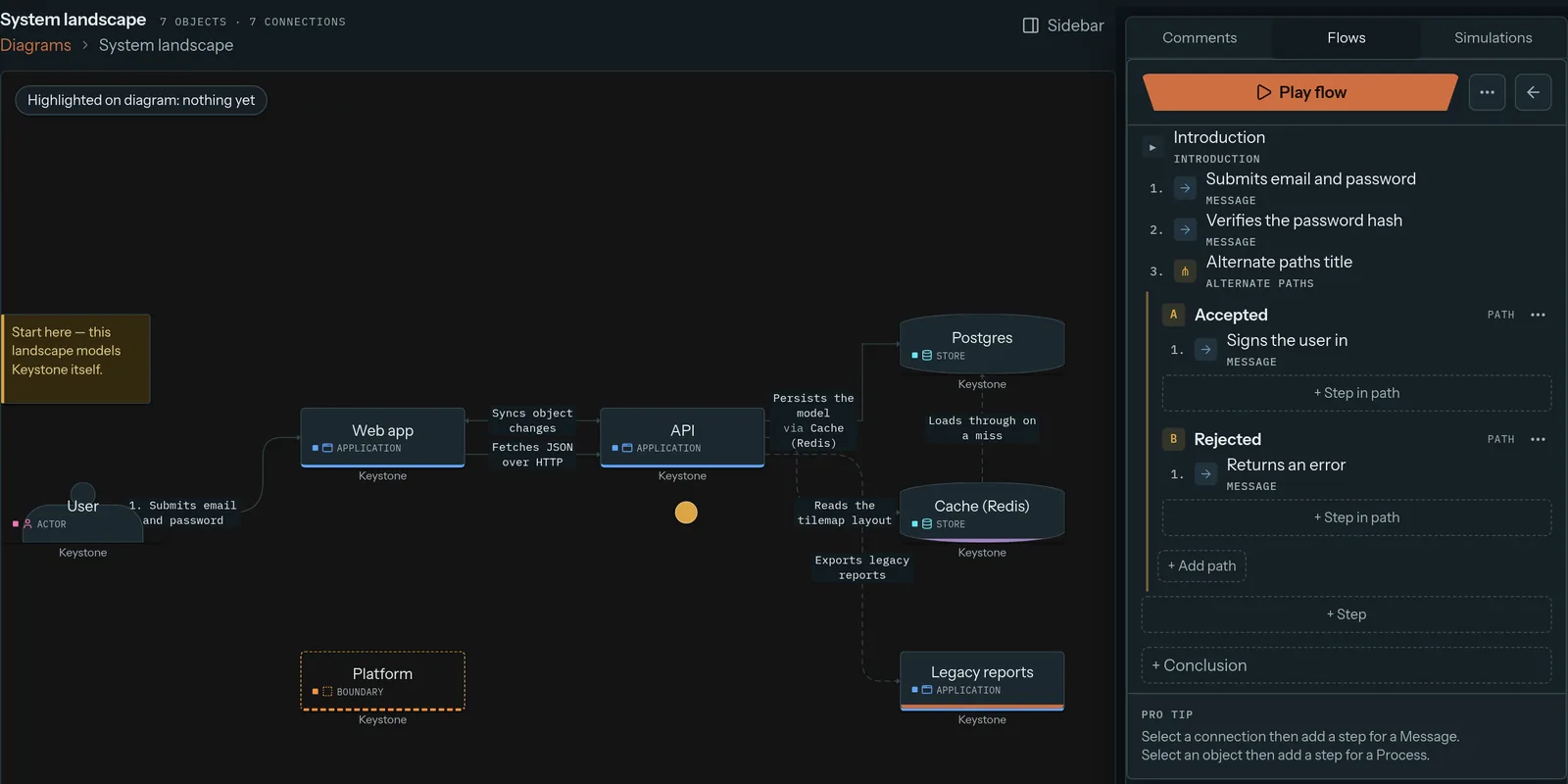Select the 'Reads the tilemap layout' label
Viewport: 1568px width, 784px height.
coord(844,513)
